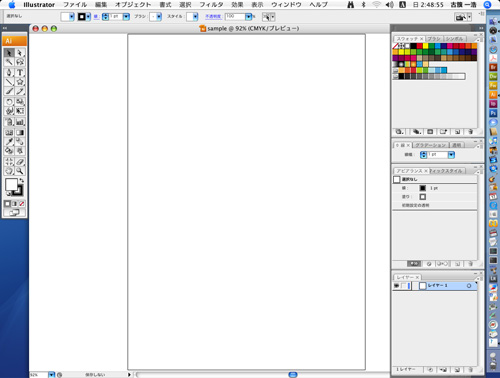500x378 pixels.
Task: Open the オブジェクト menu
Action: (x=133, y=5)
